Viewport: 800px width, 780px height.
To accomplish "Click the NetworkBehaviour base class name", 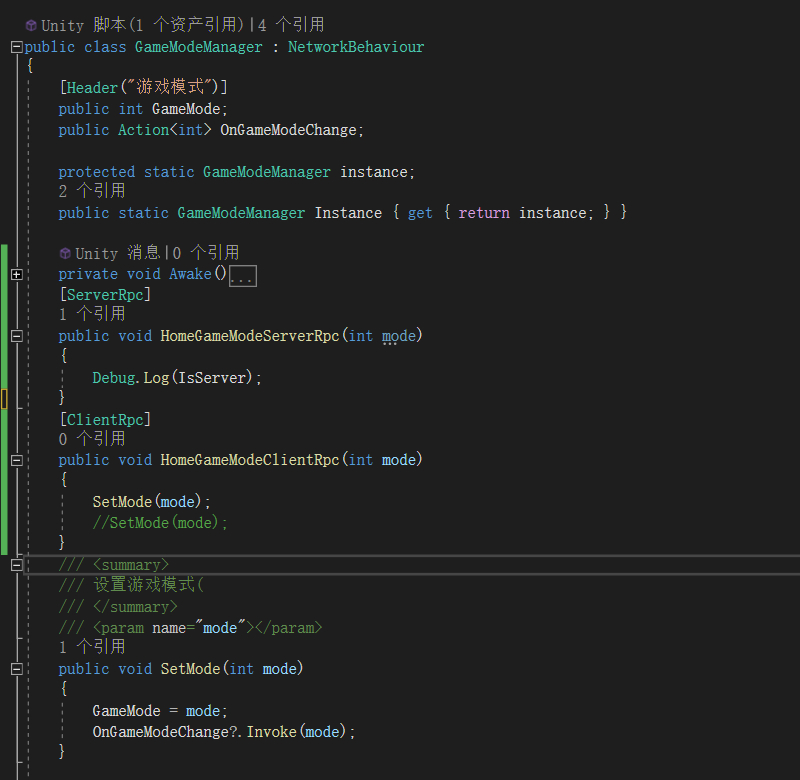I will (356, 47).
